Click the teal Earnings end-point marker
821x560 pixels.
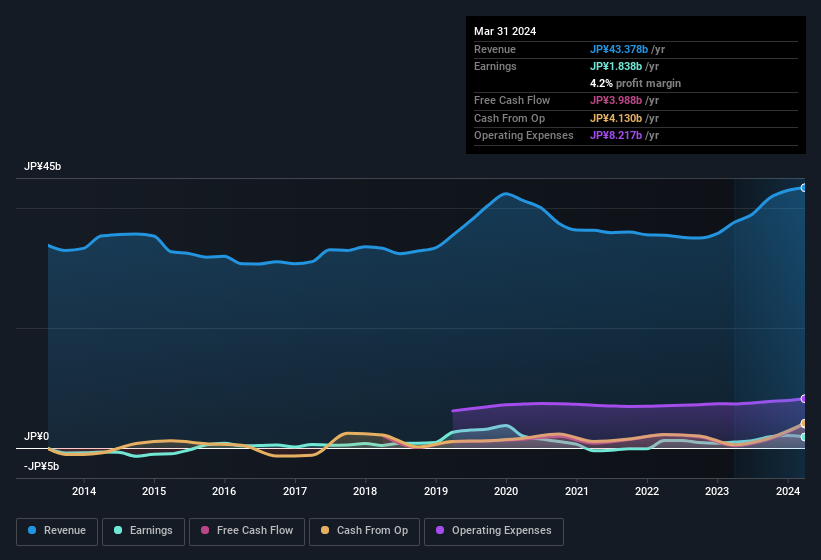click(x=804, y=437)
